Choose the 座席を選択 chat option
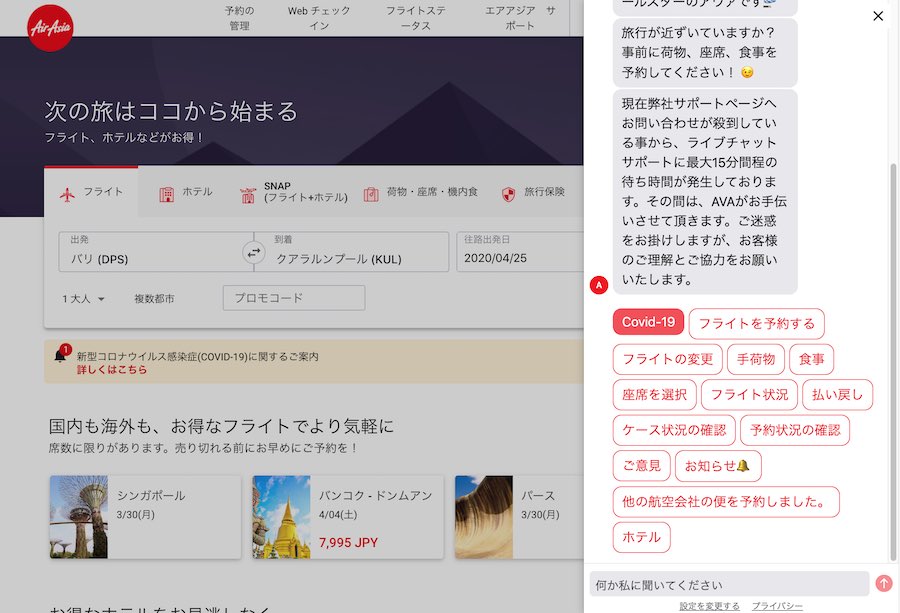The image size is (900, 613). click(x=654, y=395)
